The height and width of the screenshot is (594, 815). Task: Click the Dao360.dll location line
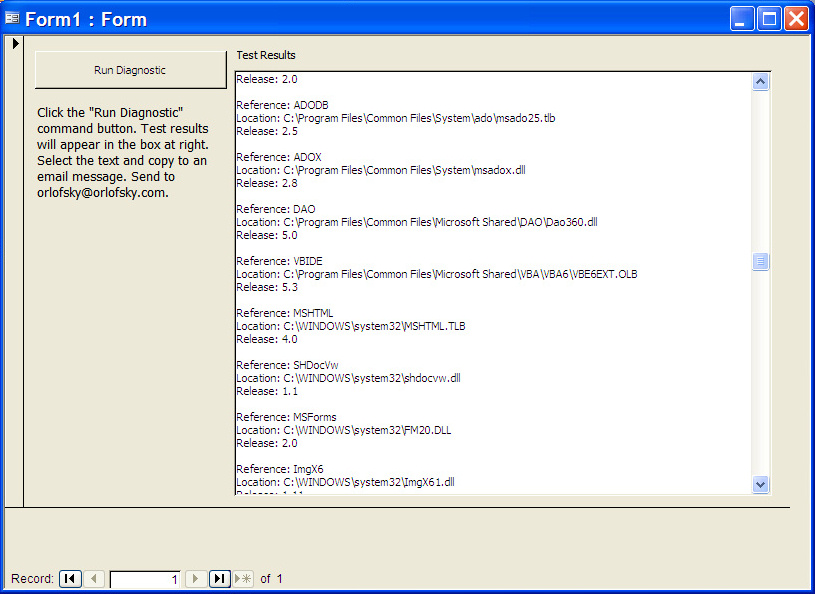pyautogui.click(x=417, y=222)
